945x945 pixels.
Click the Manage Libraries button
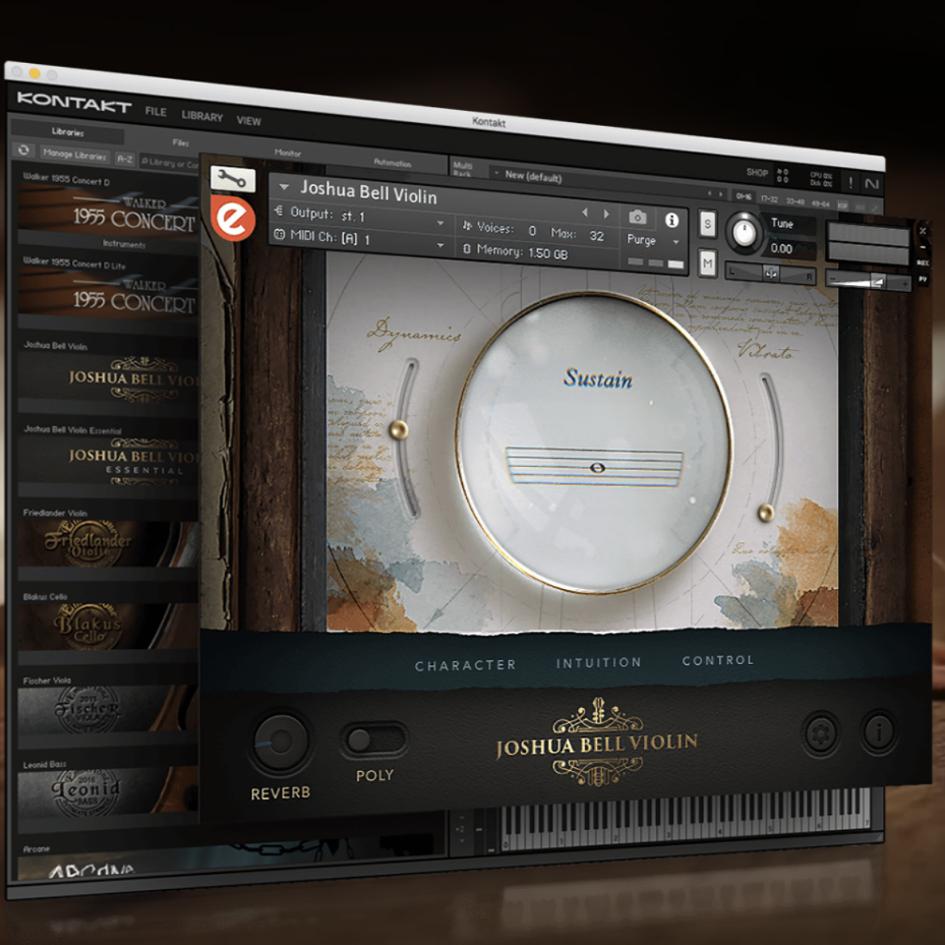(x=75, y=154)
